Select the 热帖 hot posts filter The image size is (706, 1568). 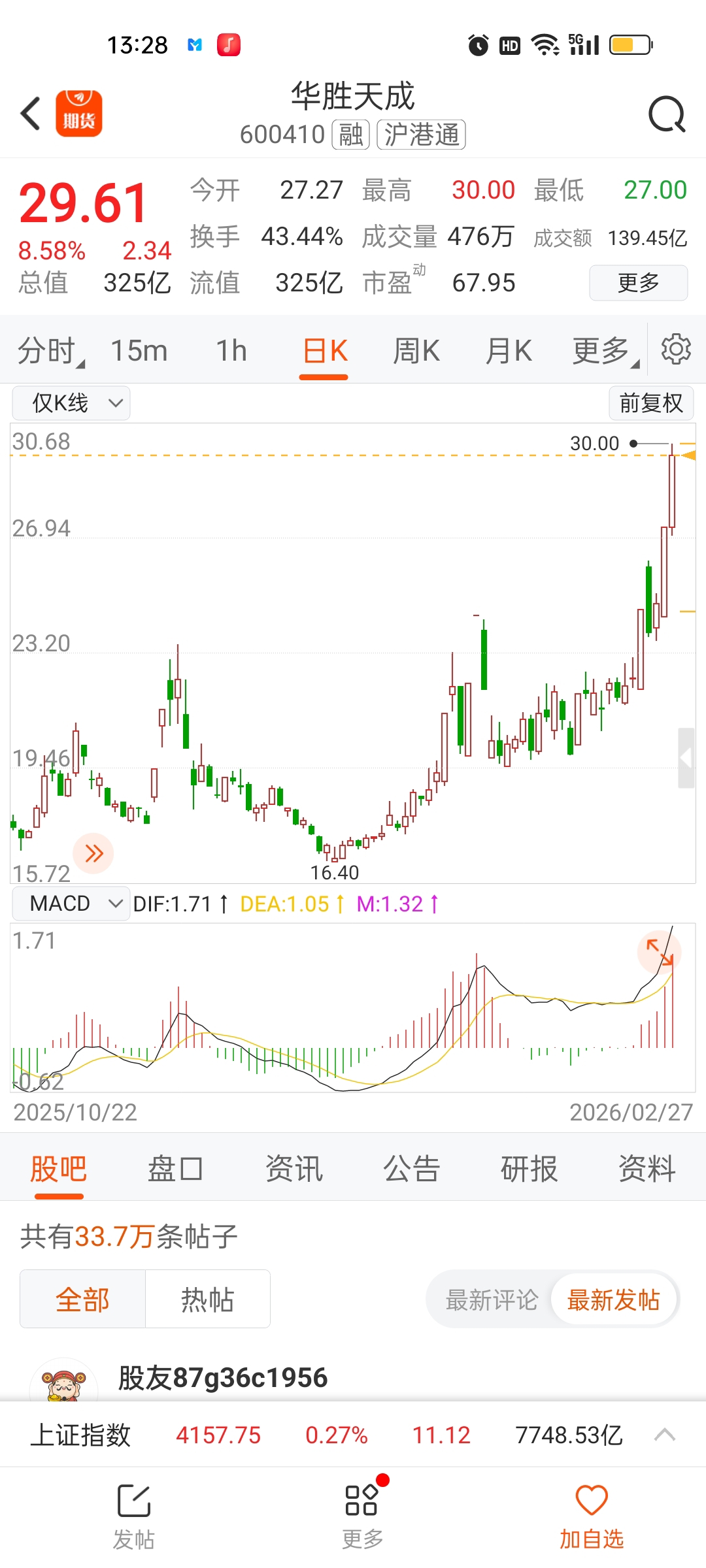pos(207,1299)
